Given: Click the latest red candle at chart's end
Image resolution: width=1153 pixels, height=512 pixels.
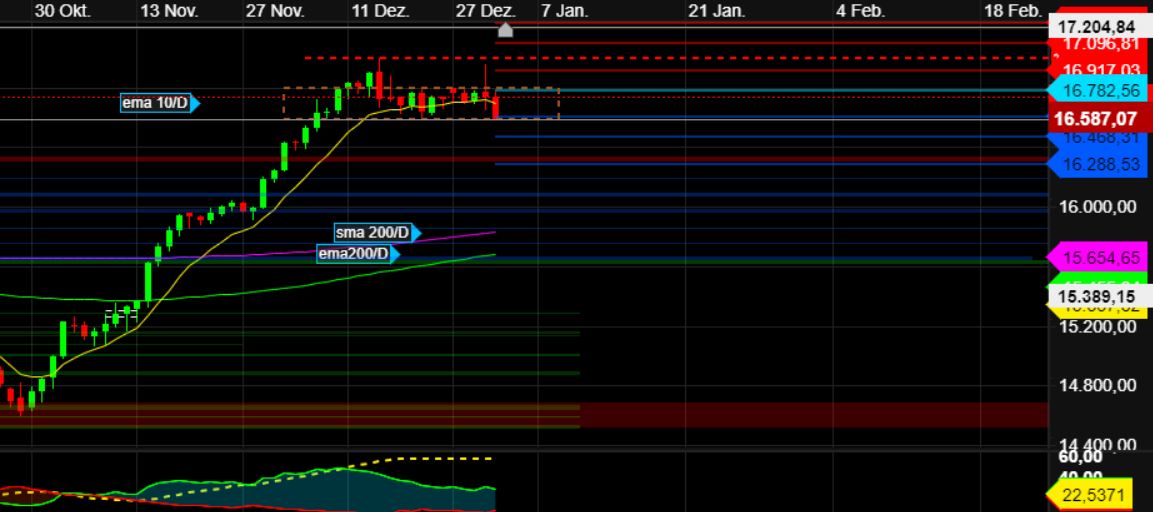Looking at the screenshot, I should 496,107.
